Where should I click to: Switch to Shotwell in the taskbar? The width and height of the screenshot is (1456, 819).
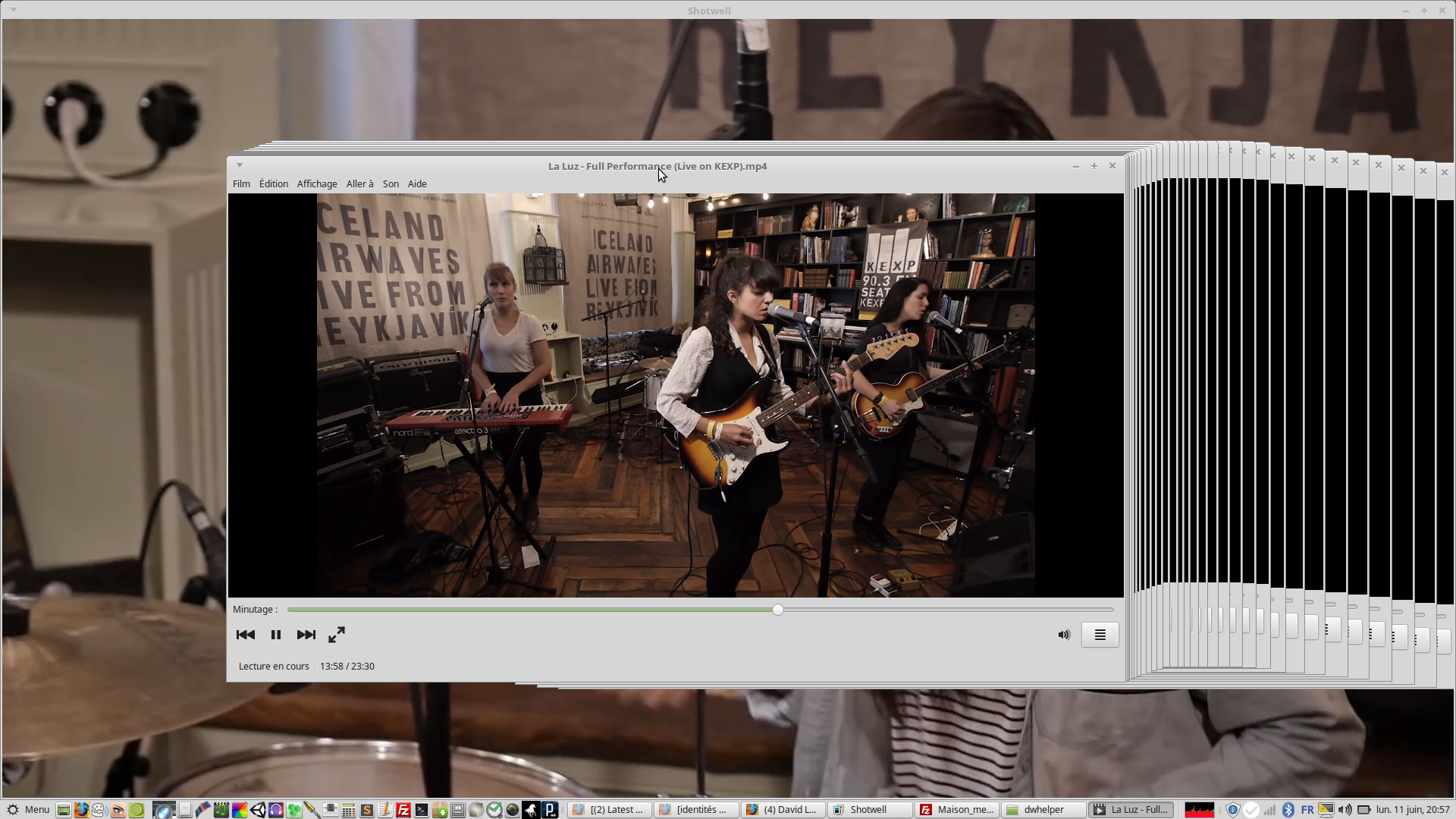pos(869,809)
